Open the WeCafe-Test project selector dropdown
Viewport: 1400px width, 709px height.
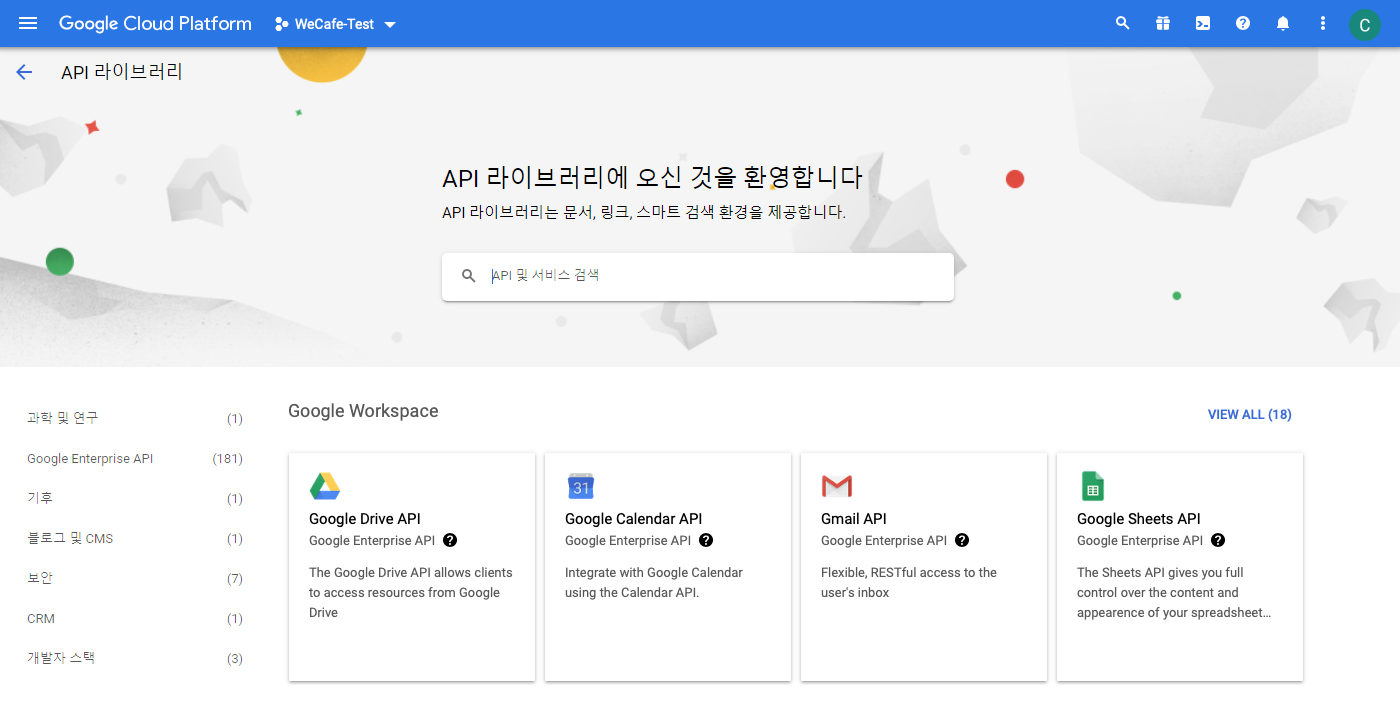click(335, 24)
